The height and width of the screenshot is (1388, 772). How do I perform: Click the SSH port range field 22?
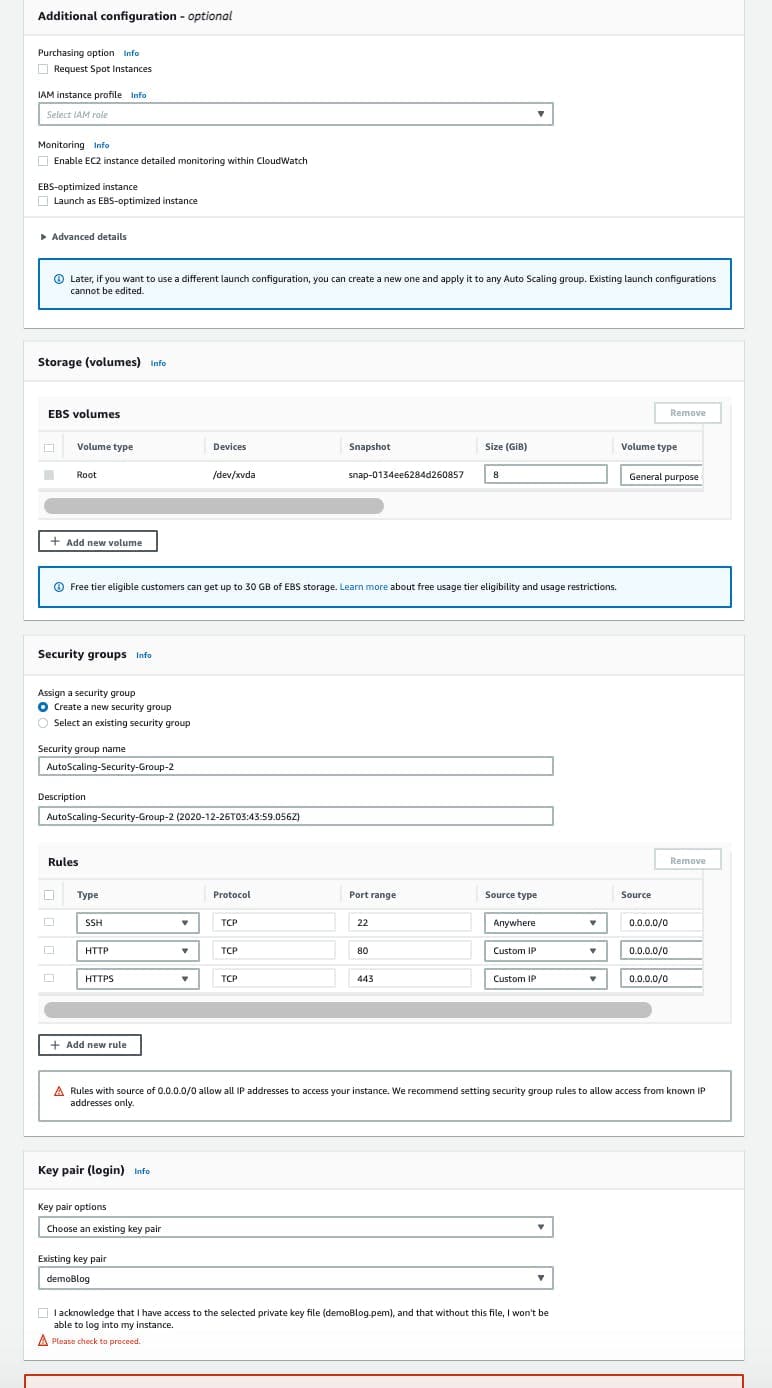pos(410,923)
